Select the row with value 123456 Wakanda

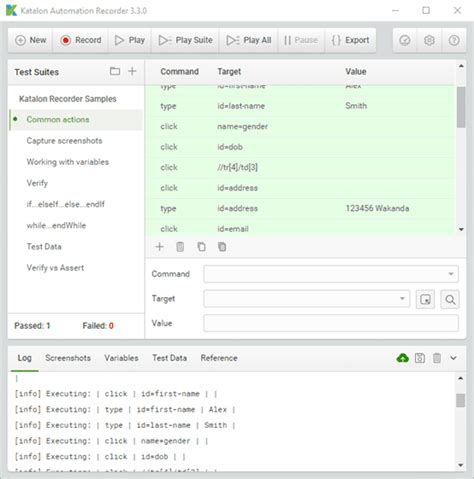(x=301, y=208)
